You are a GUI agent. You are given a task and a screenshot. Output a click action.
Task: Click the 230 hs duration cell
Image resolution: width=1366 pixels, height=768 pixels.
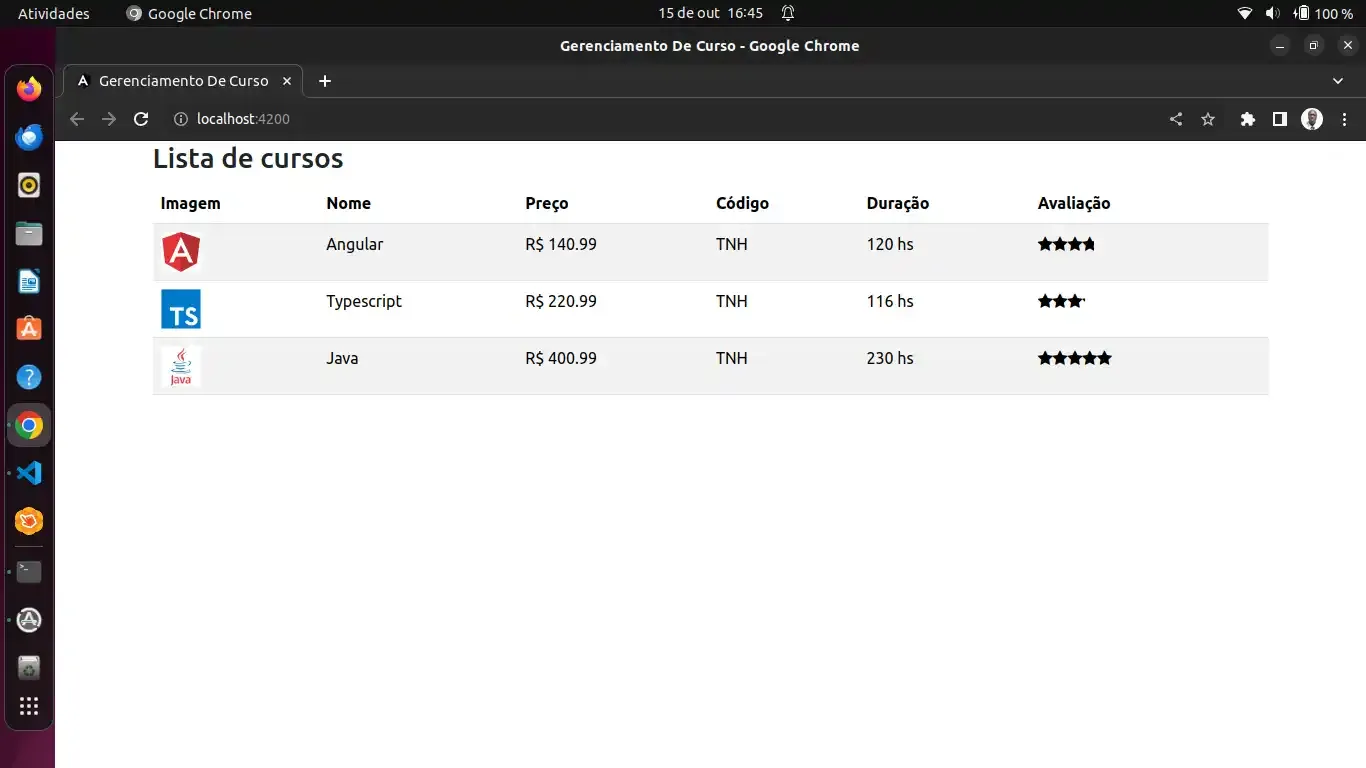890,358
